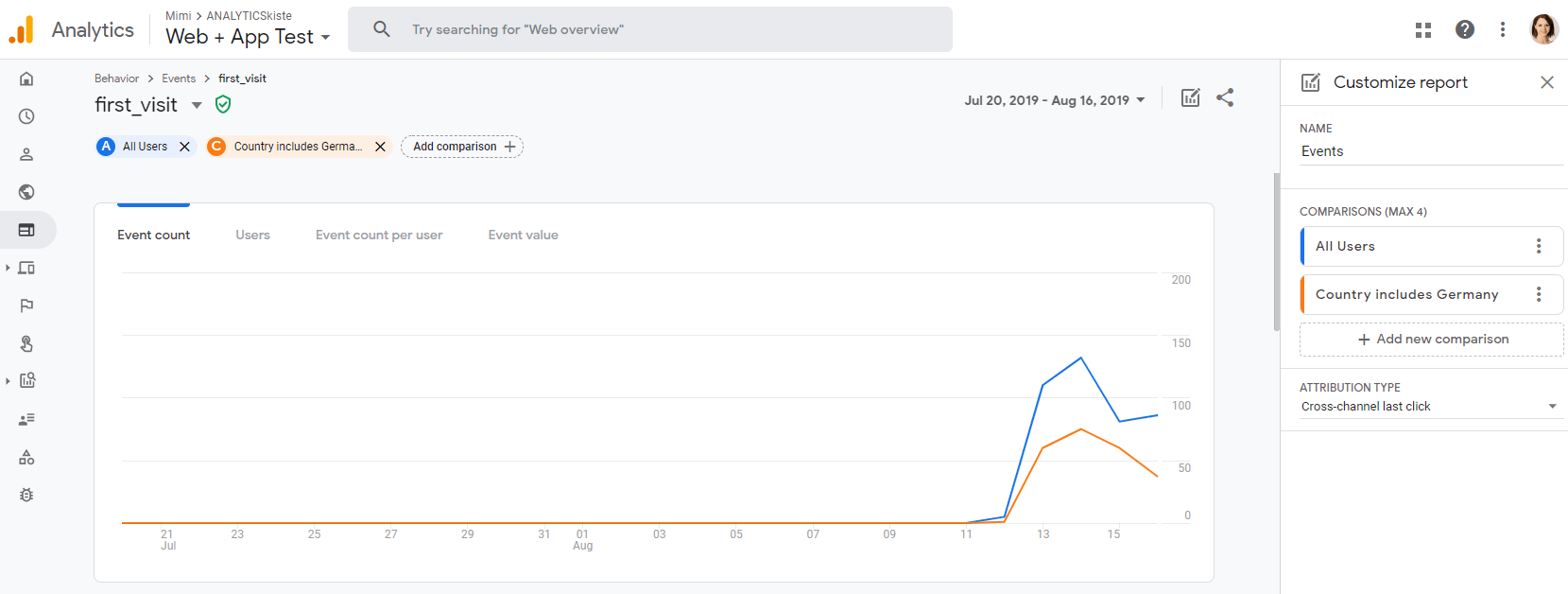Screen dimensions: 1568x594
Task: Close the Customize report panel
Action: point(1546,82)
